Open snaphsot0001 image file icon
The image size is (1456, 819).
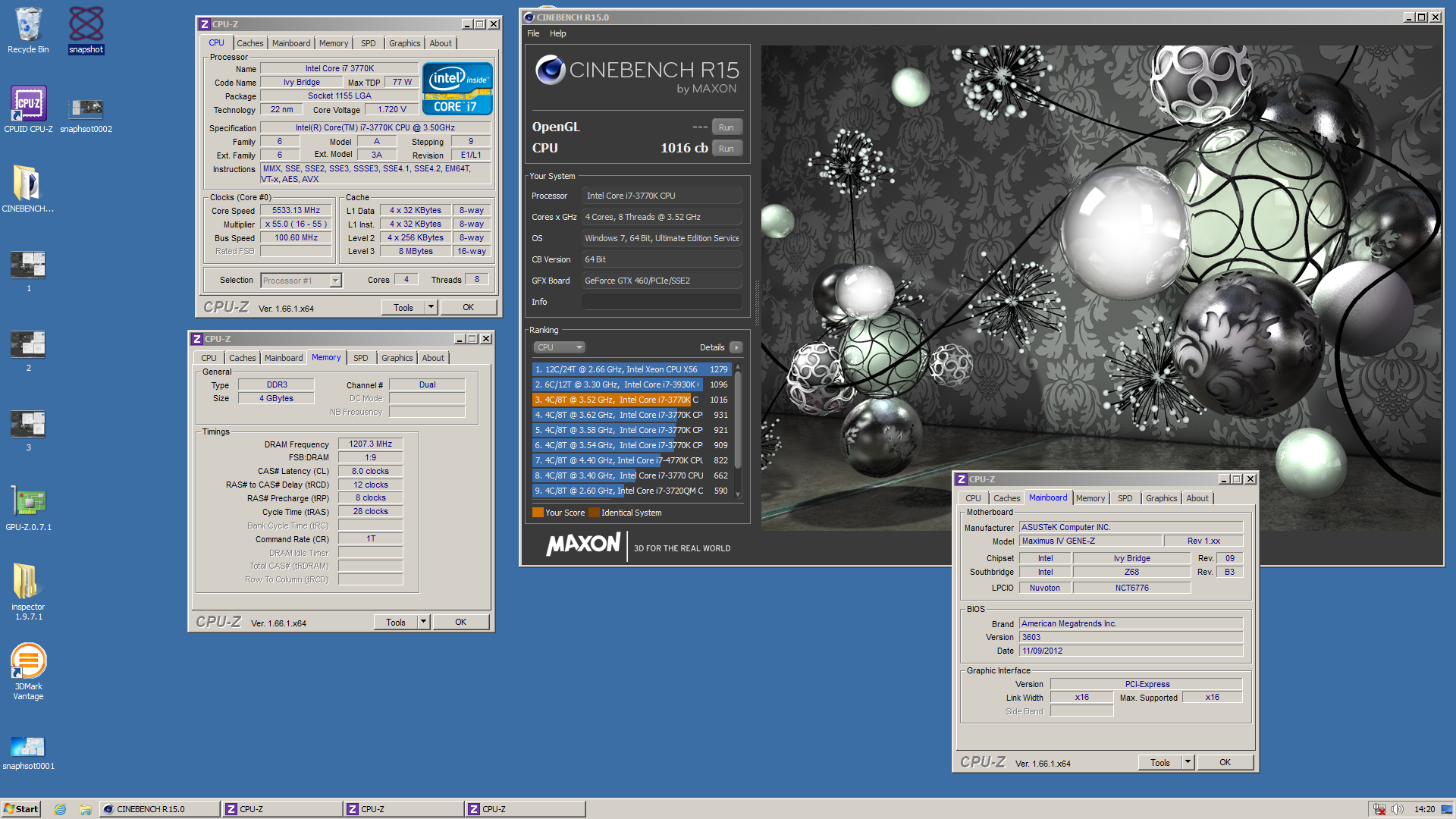pyautogui.click(x=28, y=753)
